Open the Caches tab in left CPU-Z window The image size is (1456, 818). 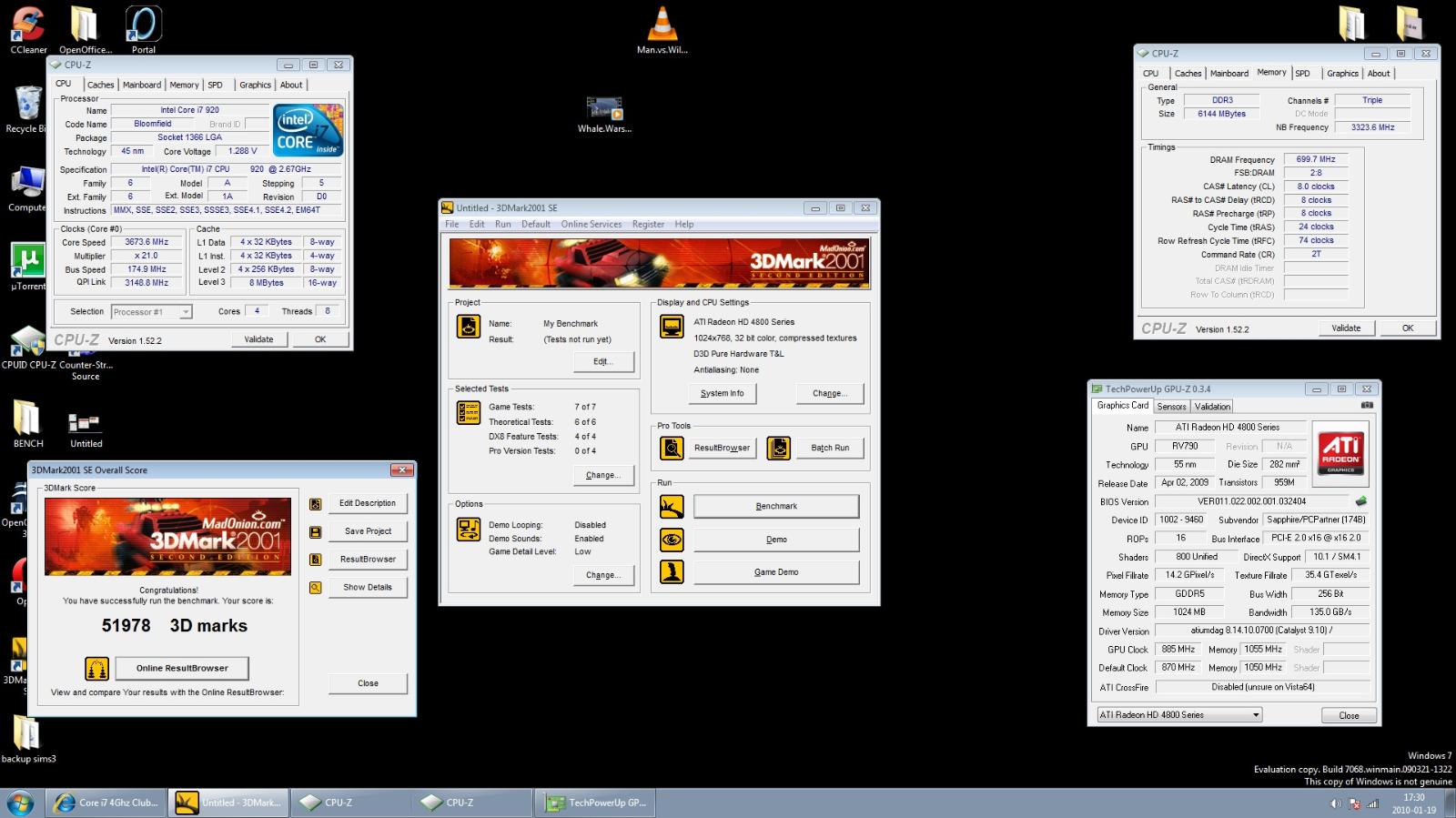pos(101,85)
